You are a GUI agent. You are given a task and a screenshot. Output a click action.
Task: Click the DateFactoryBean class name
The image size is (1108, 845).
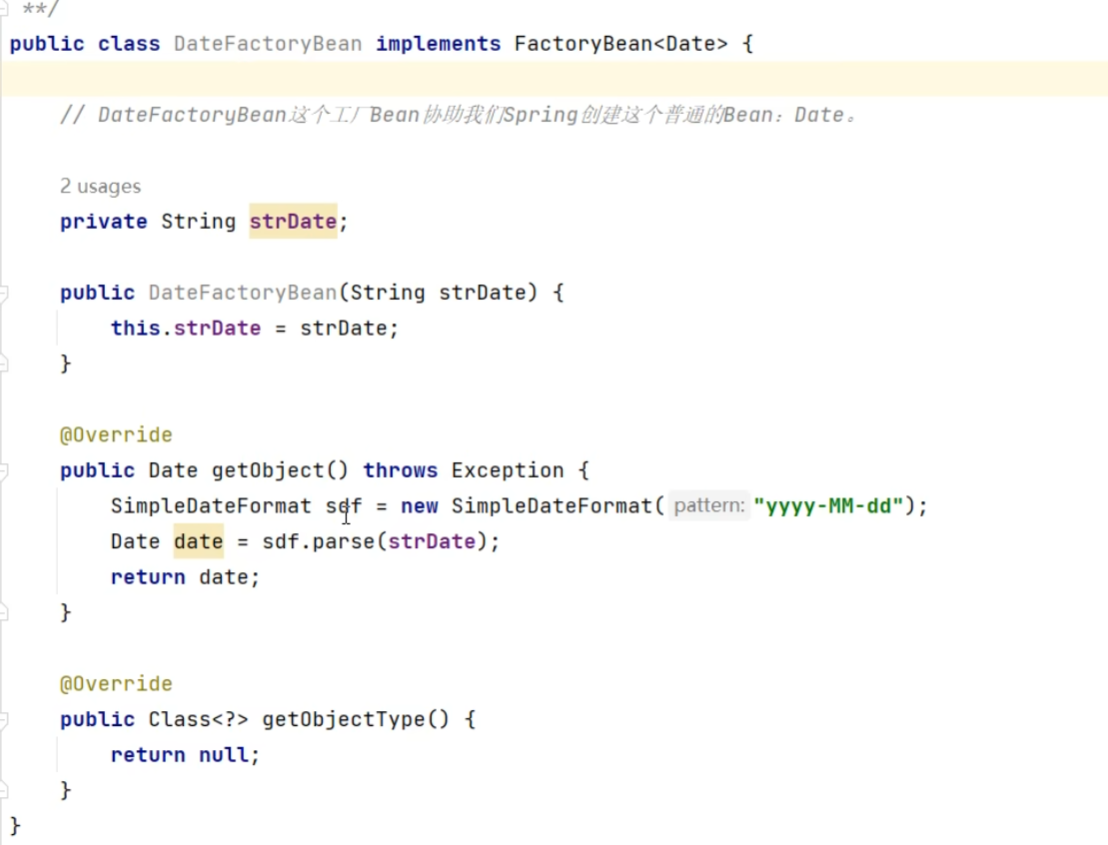coord(267,44)
